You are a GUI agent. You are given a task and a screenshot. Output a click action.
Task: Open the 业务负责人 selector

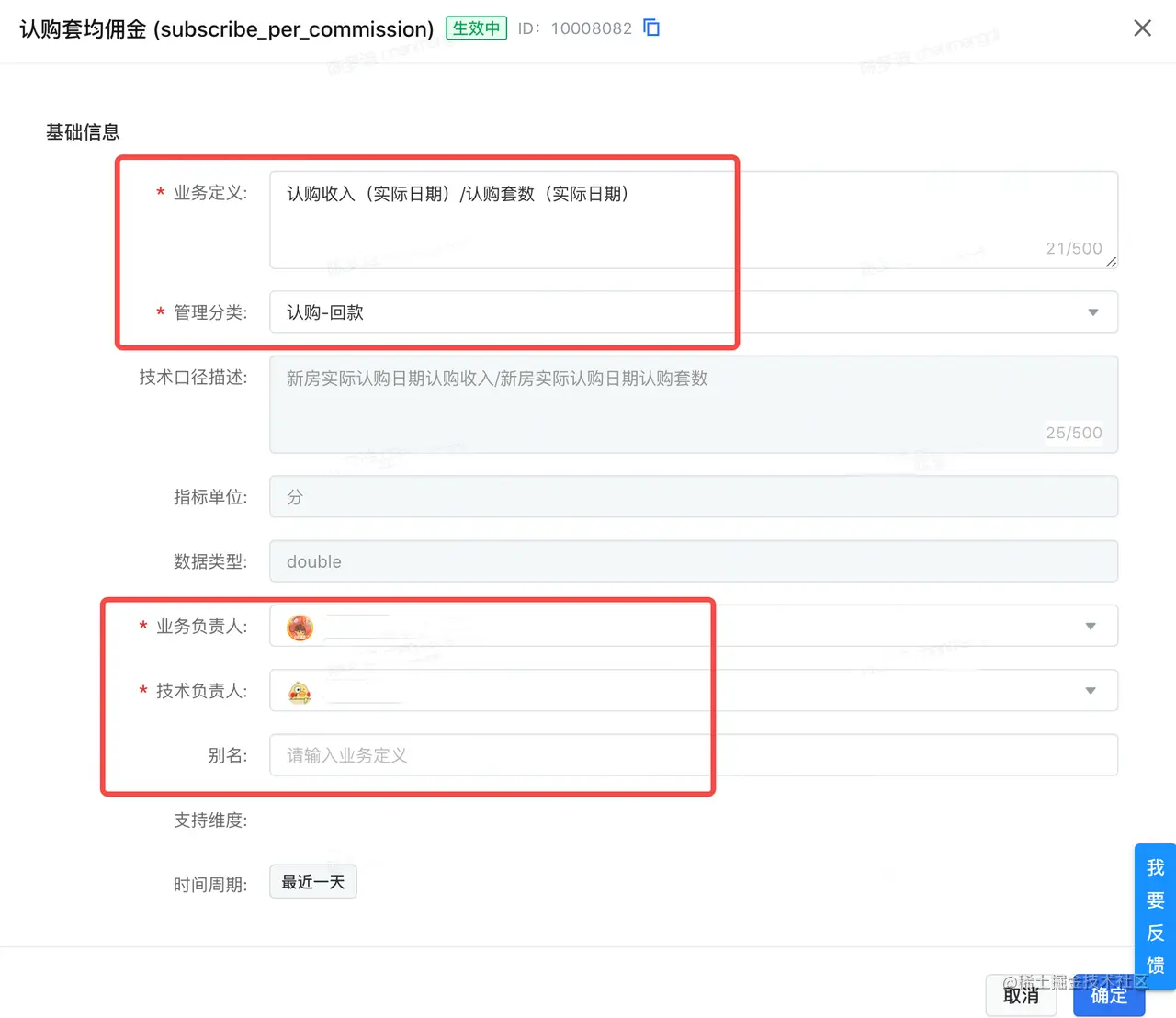point(694,626)
